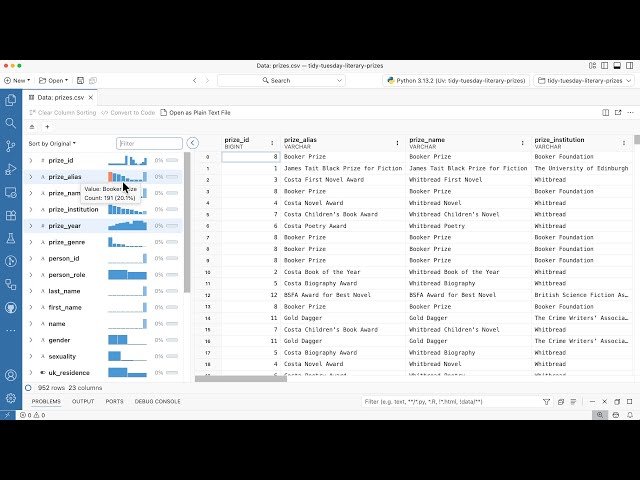
Task: Click the Save All icon in toolbar
Action: click(93, 80)
